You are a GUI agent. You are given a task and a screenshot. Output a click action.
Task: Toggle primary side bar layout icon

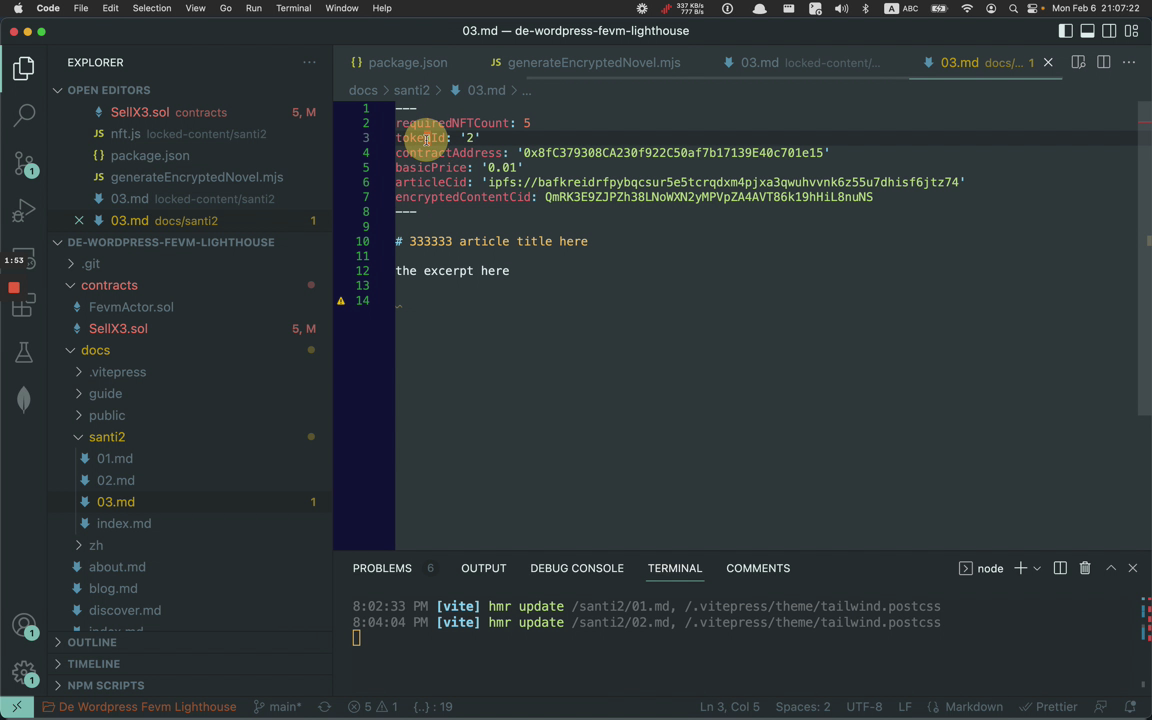tap(1065, 31)
